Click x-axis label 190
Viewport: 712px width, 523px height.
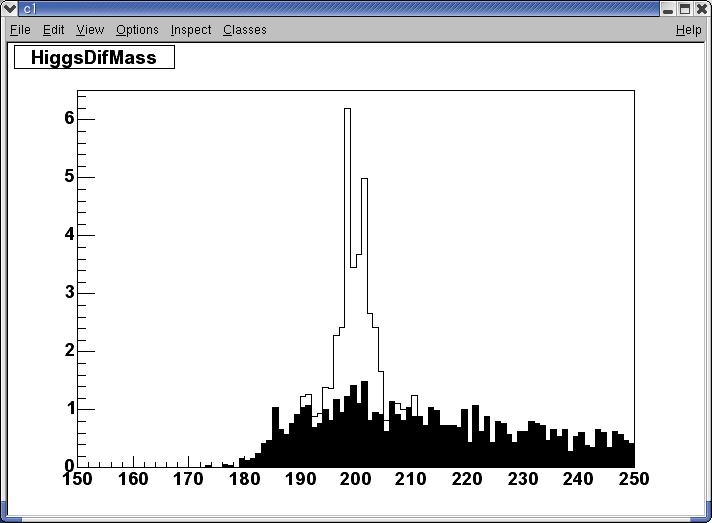(x=300, y=479)
